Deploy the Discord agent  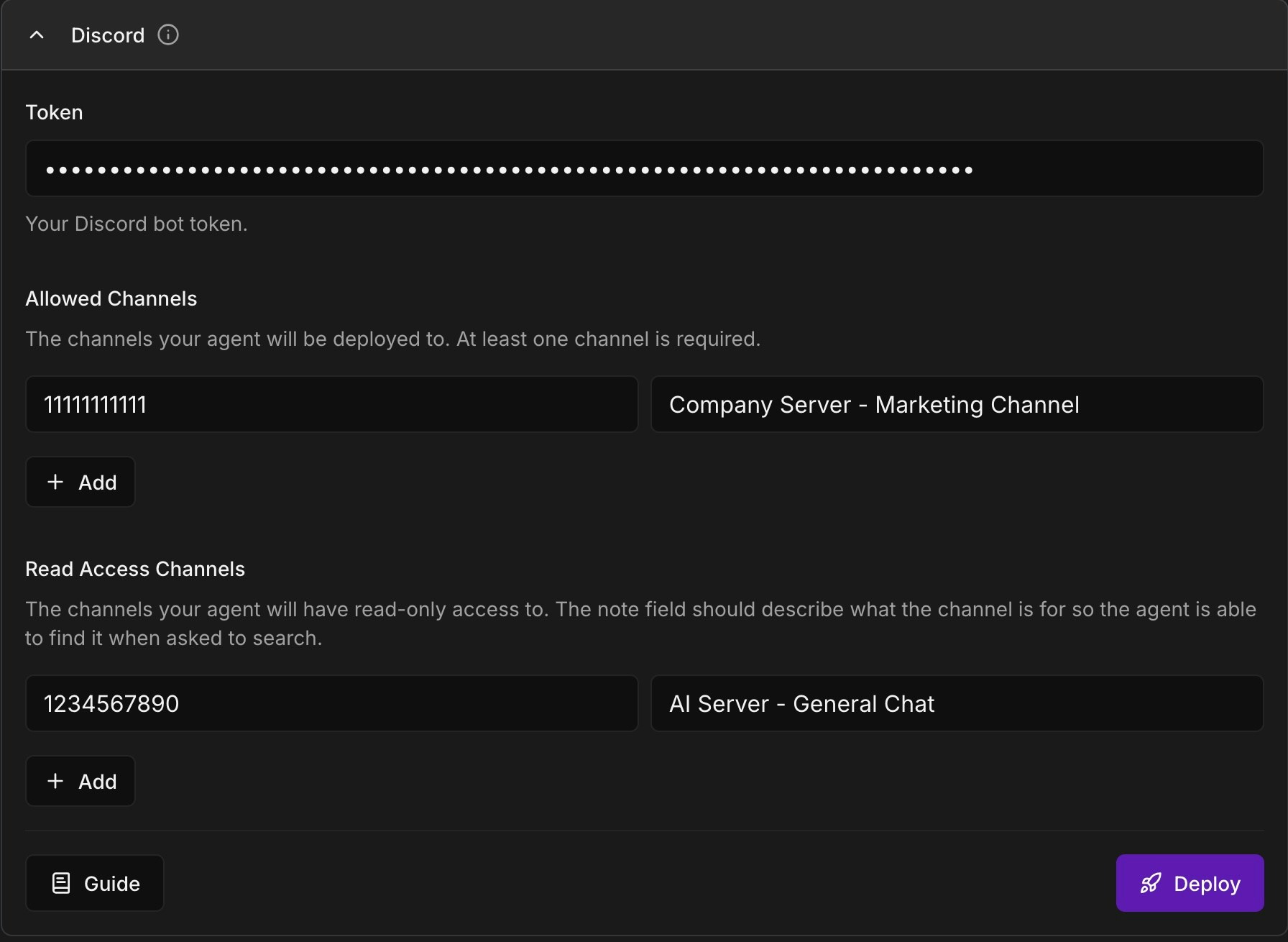tap(1190, 883)
